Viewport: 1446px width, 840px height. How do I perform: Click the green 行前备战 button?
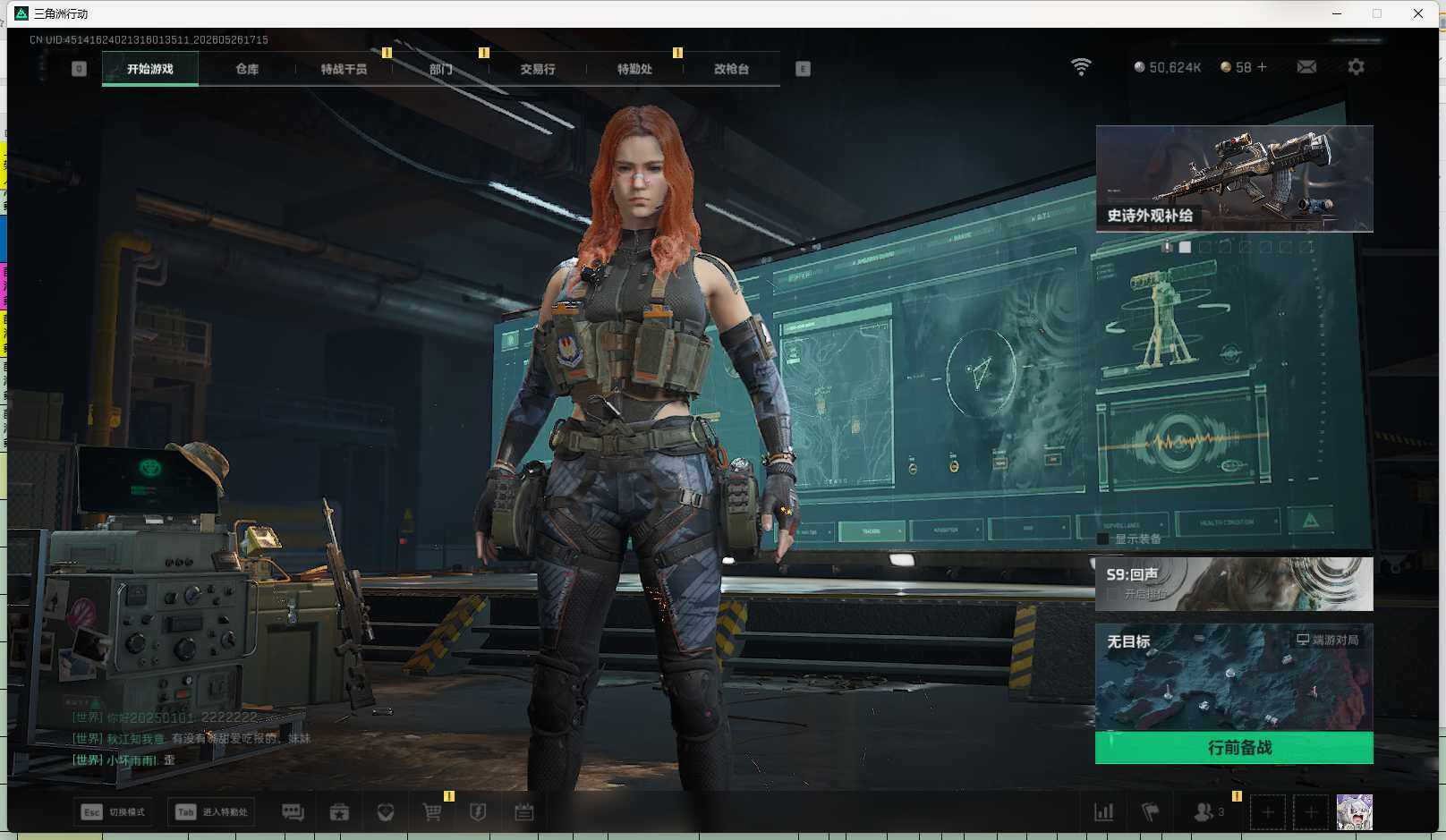(x=1234, y=748)
